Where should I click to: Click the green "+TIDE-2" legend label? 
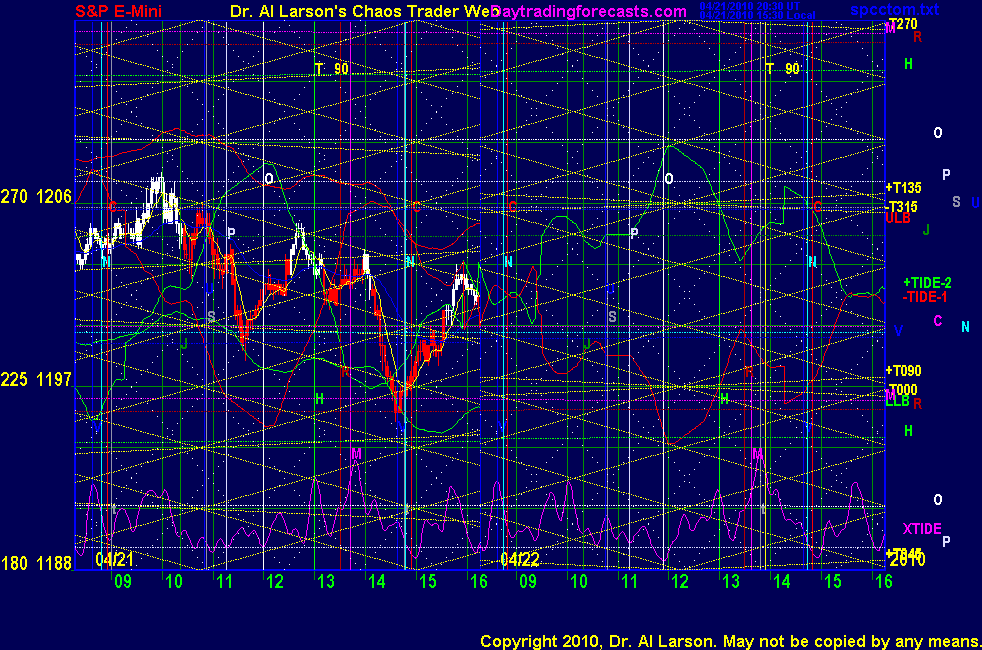(x=927, y=283)
